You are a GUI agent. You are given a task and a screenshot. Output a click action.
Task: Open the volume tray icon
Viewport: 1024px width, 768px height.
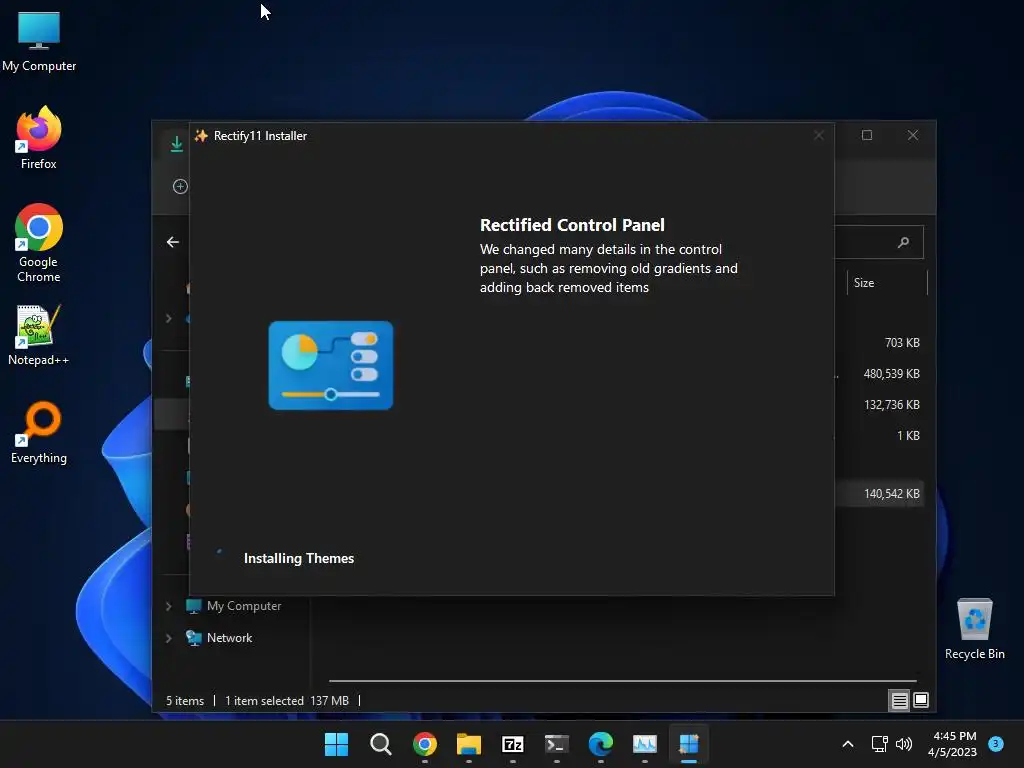point(904,744)
